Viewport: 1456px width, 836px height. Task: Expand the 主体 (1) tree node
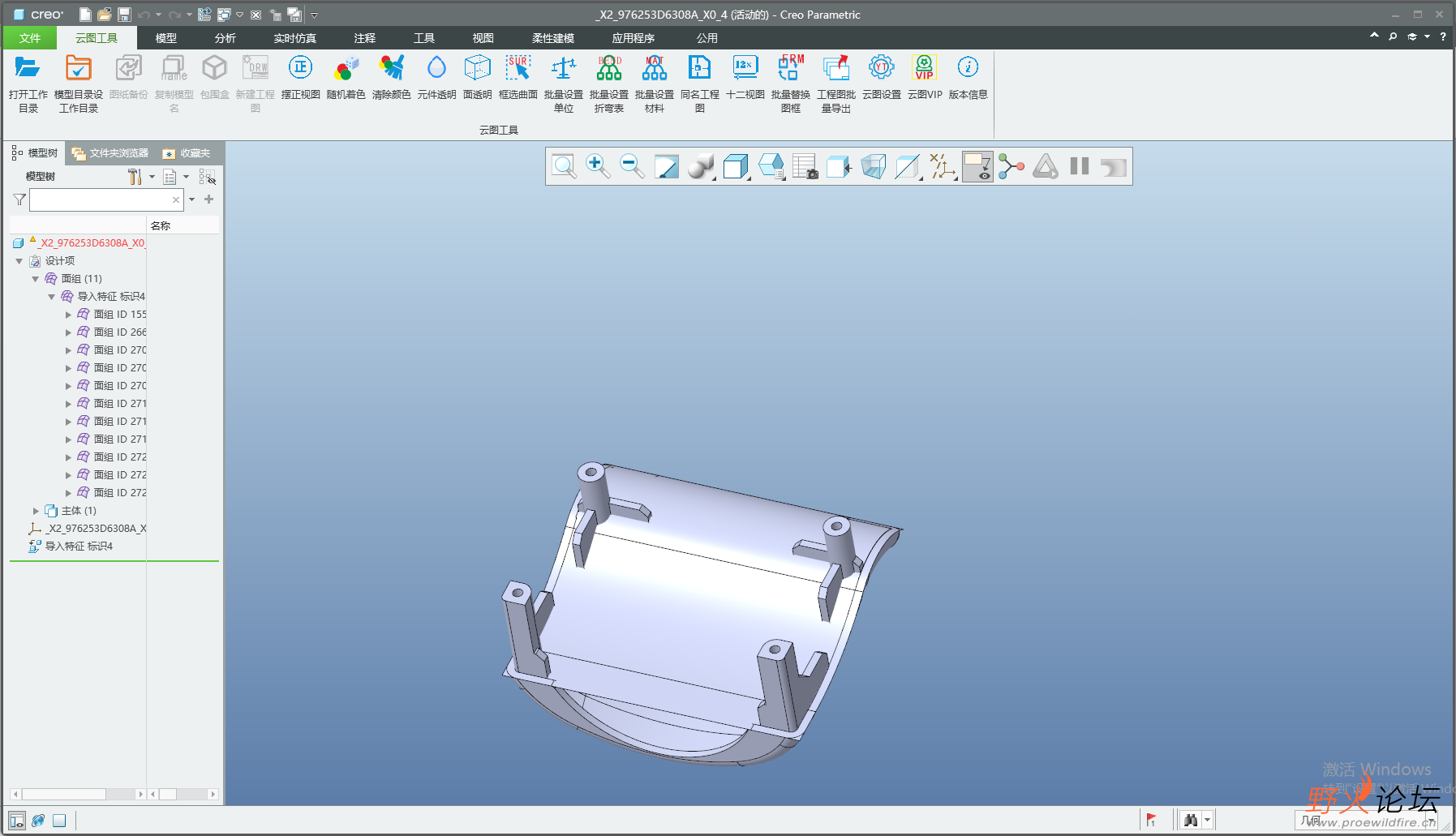[x=36, y=511]
